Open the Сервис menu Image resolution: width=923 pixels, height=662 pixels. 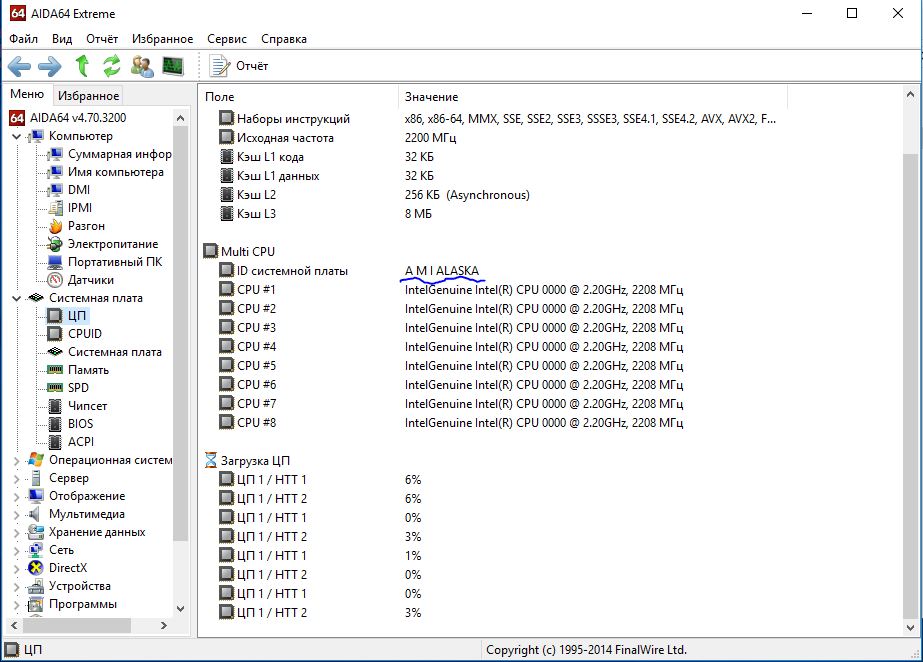[227, 39]
